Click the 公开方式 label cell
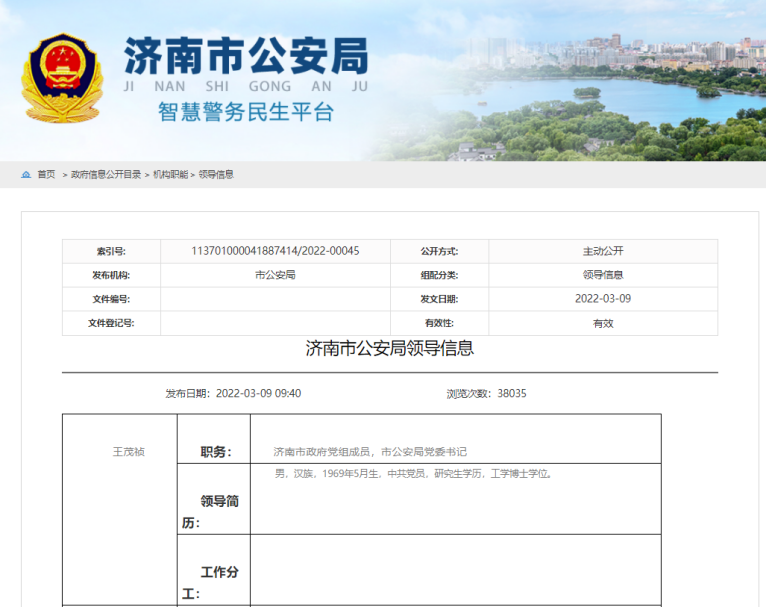The width and height of the screenshot is (767, 607). [439, 251]
